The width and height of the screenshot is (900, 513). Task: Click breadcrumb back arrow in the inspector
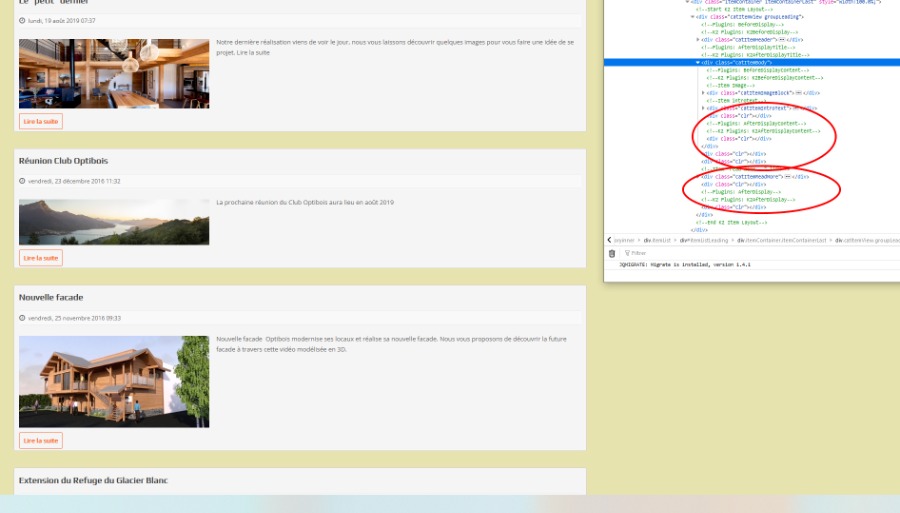[x=609, y=240]
